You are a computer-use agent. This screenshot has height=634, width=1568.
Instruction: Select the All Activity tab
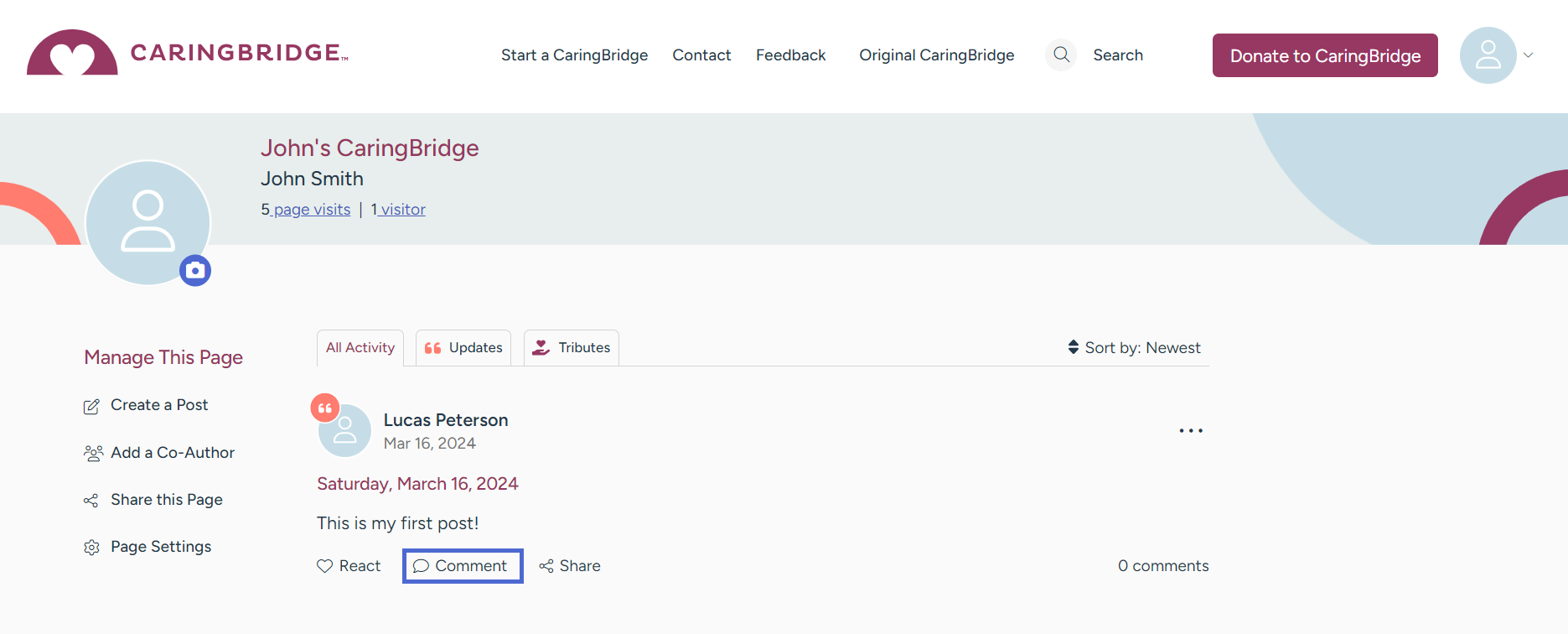pos(360,347)
